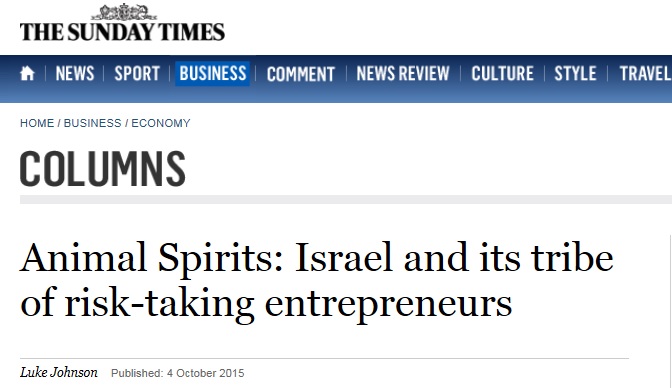Image resolution: width=672 pixels, height=388 pixels.
Task: View author Luke Johnson's byline
Action: pyautogui.click(x=59, y=372)
